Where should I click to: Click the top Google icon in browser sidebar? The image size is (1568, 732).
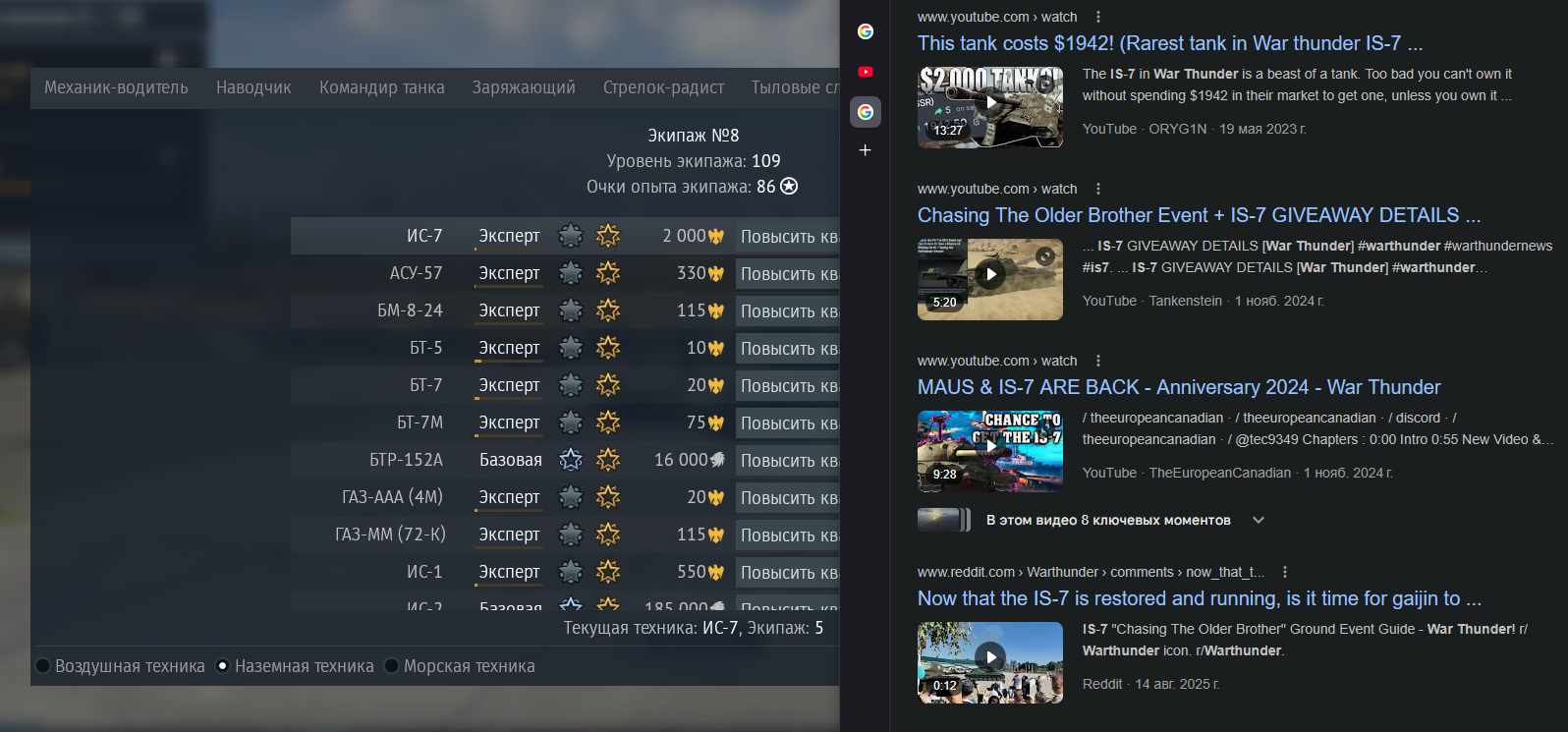[865, 31]
